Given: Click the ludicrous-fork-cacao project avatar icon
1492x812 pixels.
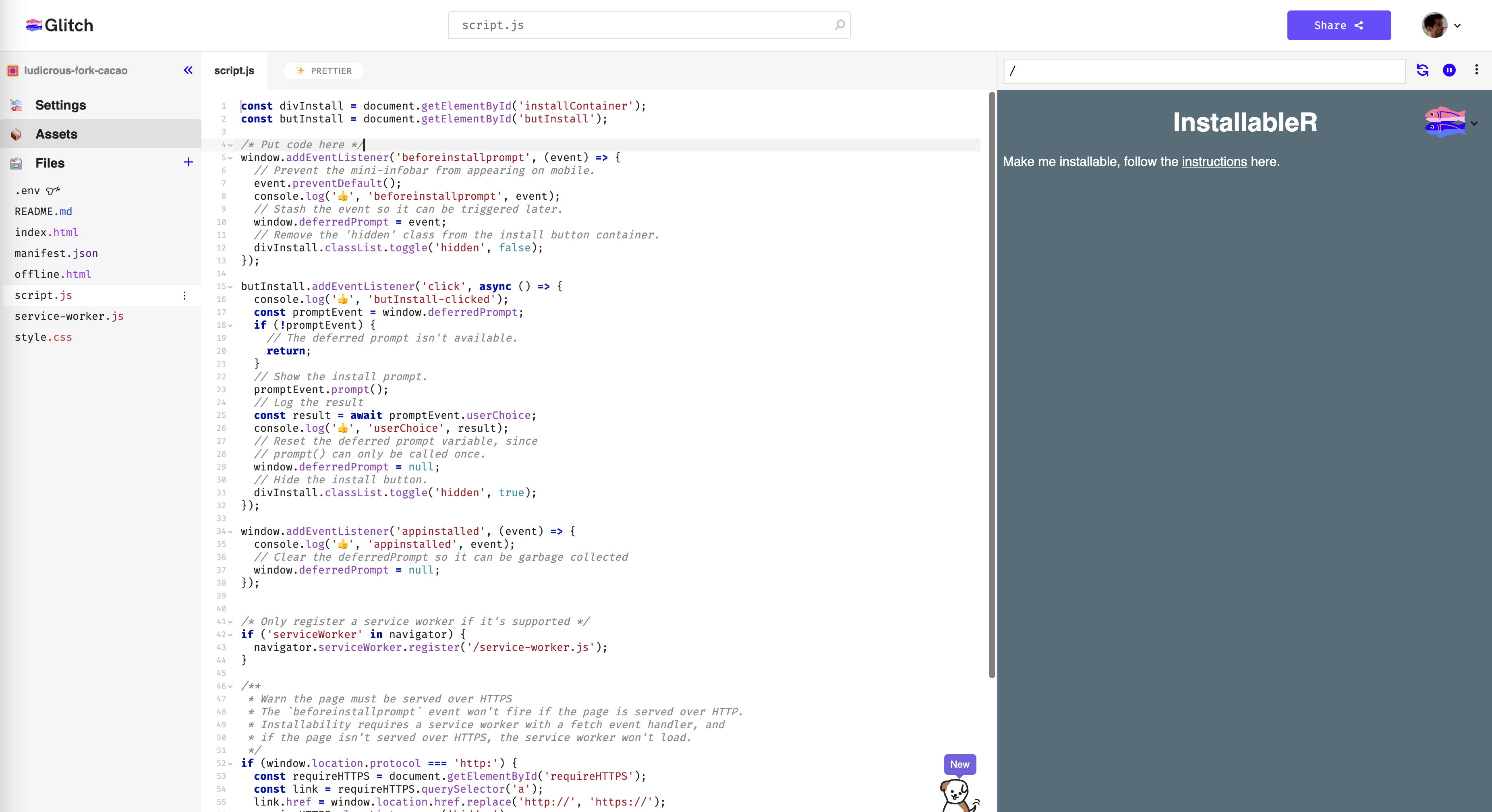Looking at the screenshot, I should pyautogui.click(x=13, y=70).
